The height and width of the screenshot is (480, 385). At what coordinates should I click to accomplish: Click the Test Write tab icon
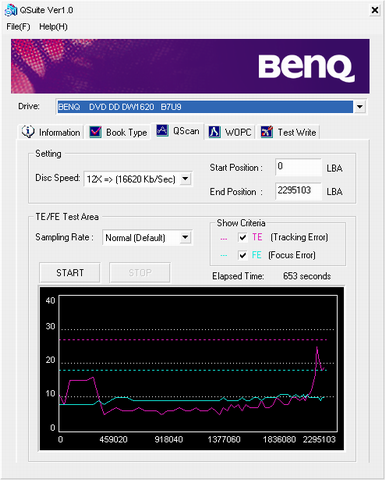click(x=267, y=132)
